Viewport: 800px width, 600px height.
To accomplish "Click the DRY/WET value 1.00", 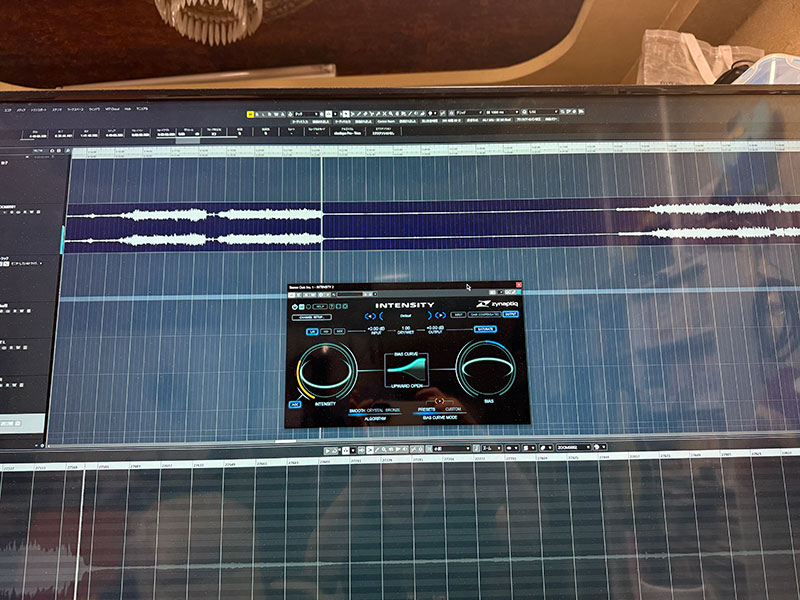I will pos(406,329).
